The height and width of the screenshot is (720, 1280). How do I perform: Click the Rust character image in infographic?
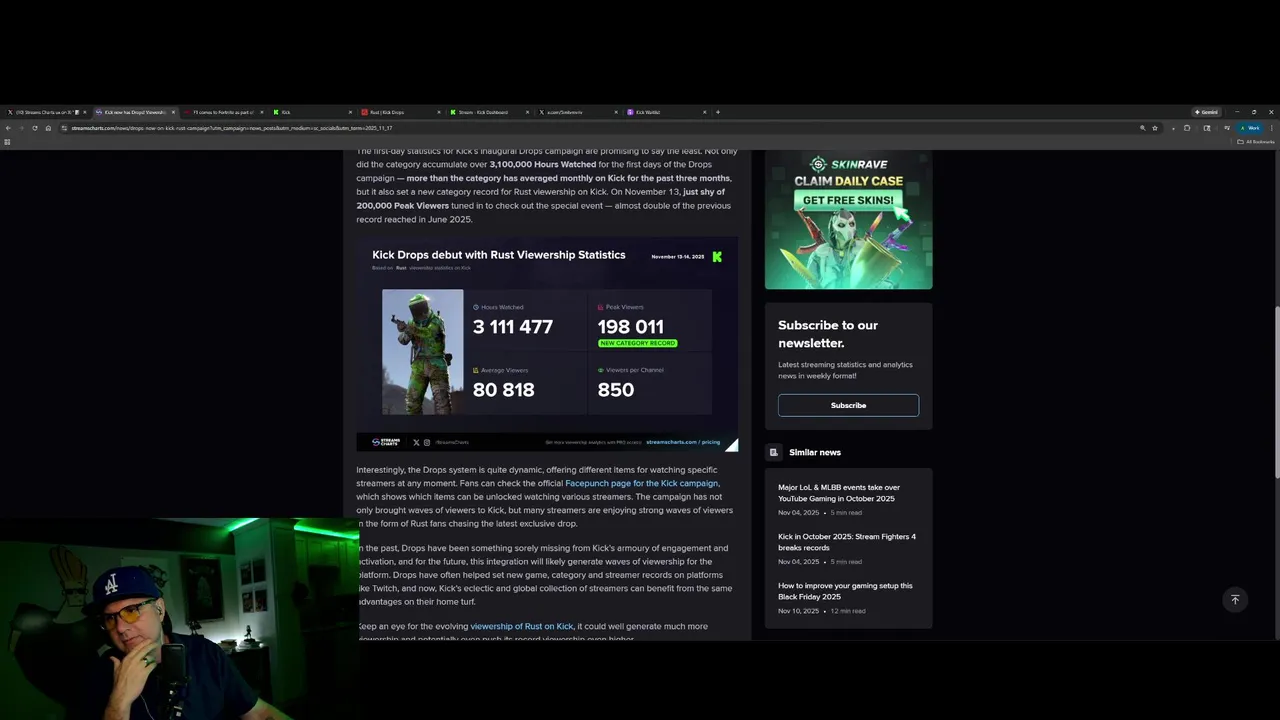422,352
